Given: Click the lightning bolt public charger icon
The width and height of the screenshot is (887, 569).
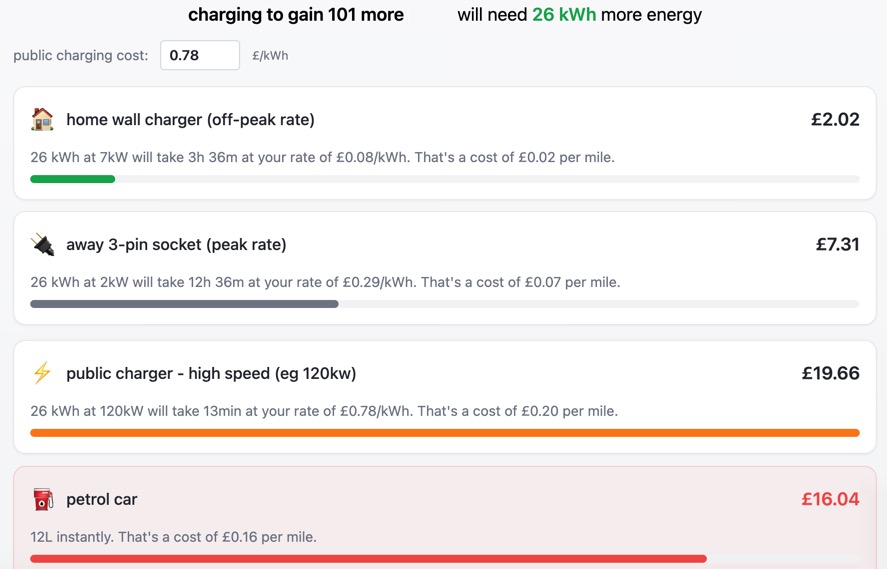Looking at the screenshot, I should tap(42, 374).
